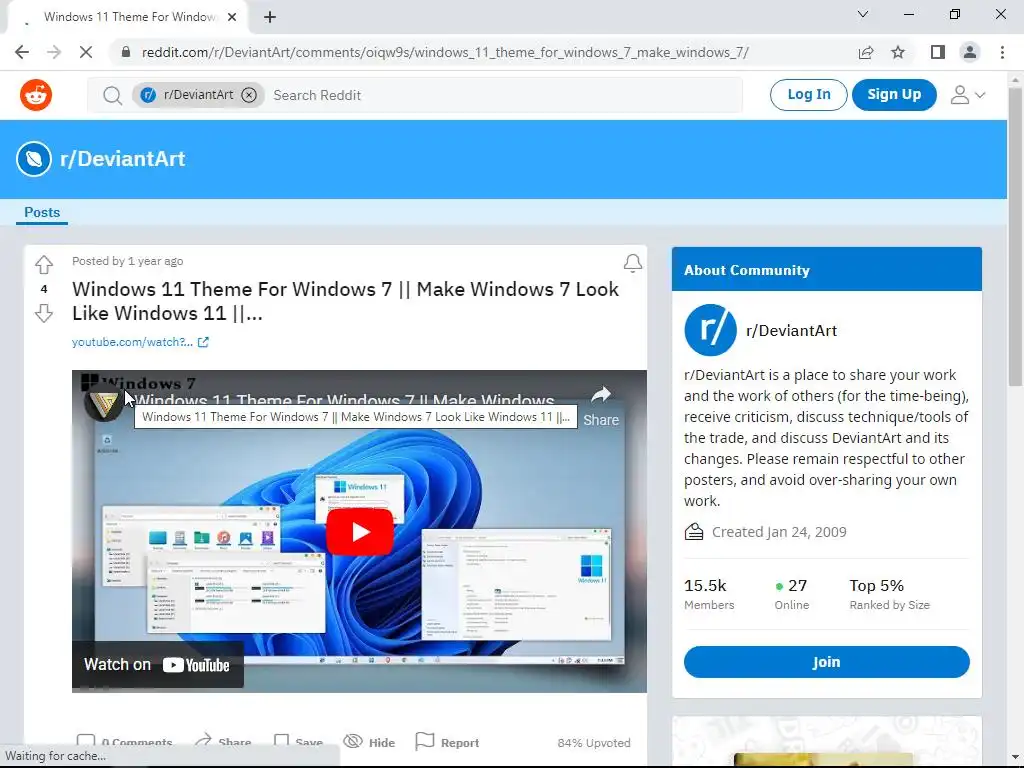Click the post title text
Screen dimensions: 1024x768
[x=345, y=301]
